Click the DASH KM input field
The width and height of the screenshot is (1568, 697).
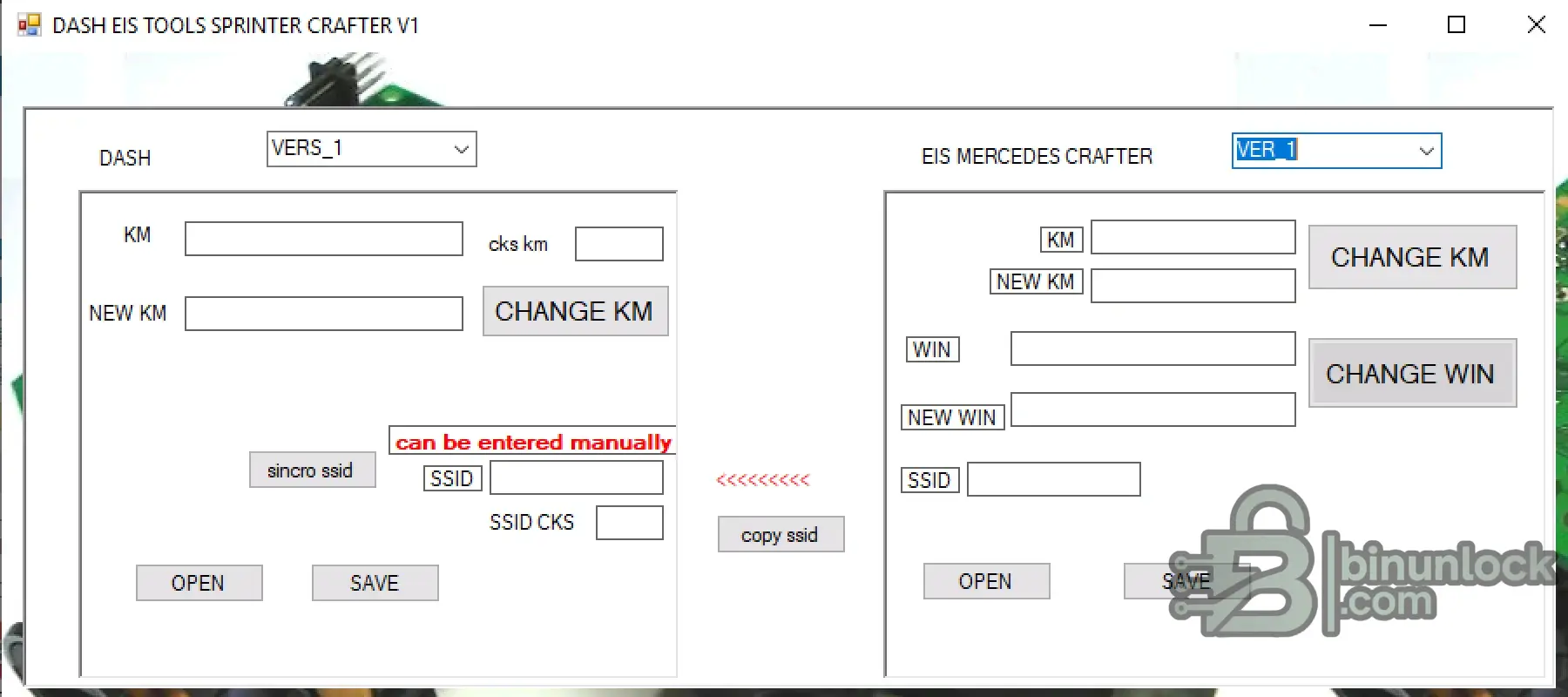tap(324, 239)
